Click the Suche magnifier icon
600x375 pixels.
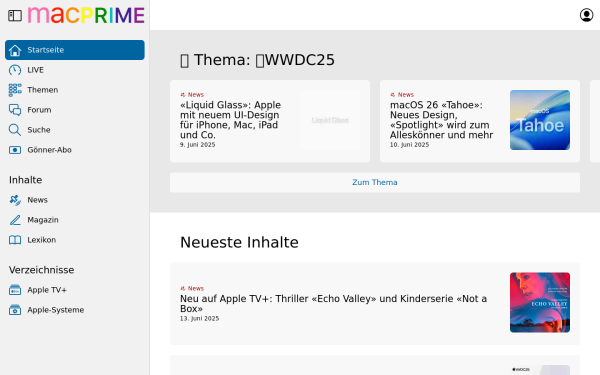(x=15, y=130)
